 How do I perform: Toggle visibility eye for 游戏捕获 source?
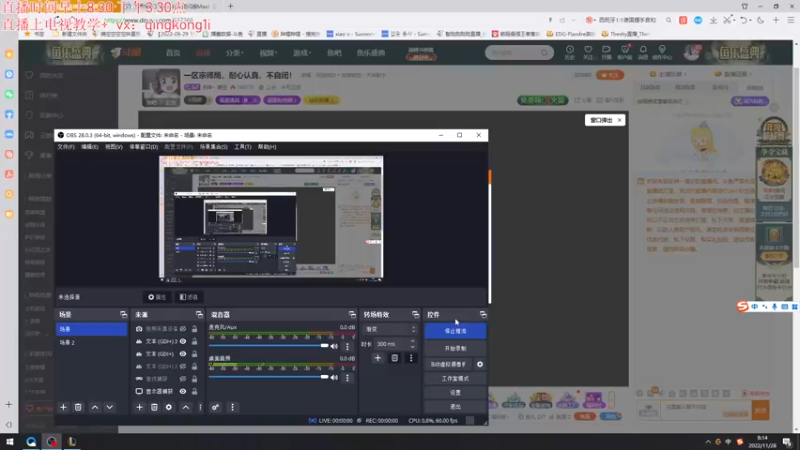click(183, 379)
